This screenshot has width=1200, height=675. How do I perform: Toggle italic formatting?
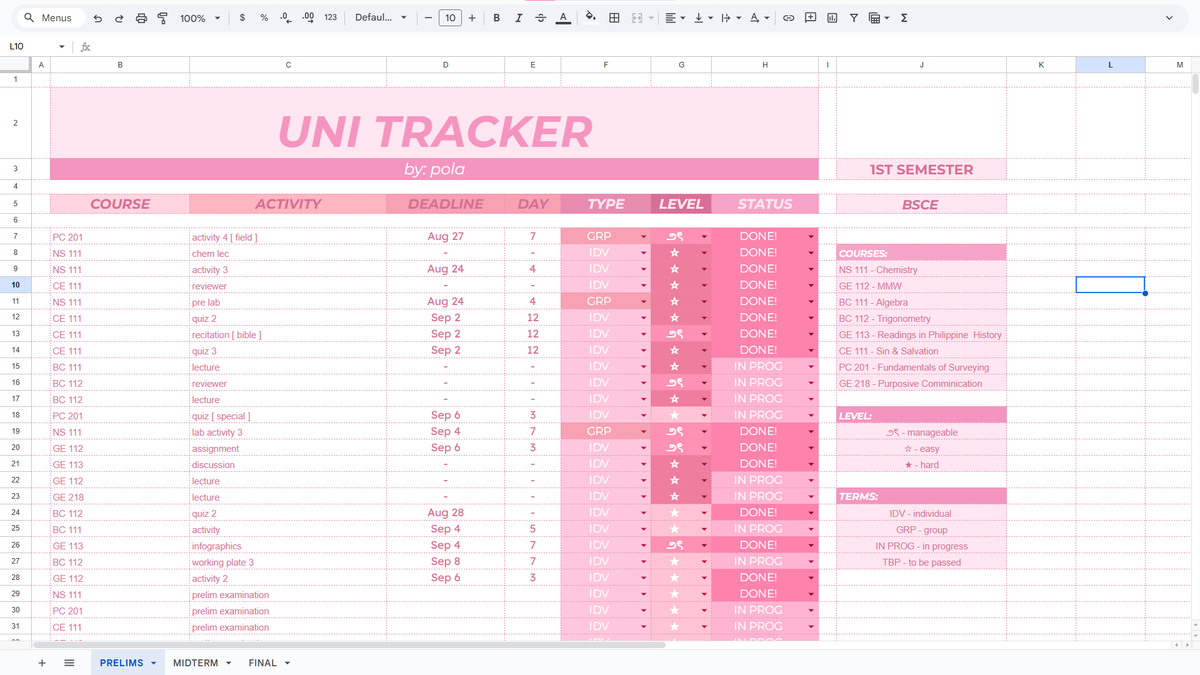pyautogui.click(x=519, y=18)
